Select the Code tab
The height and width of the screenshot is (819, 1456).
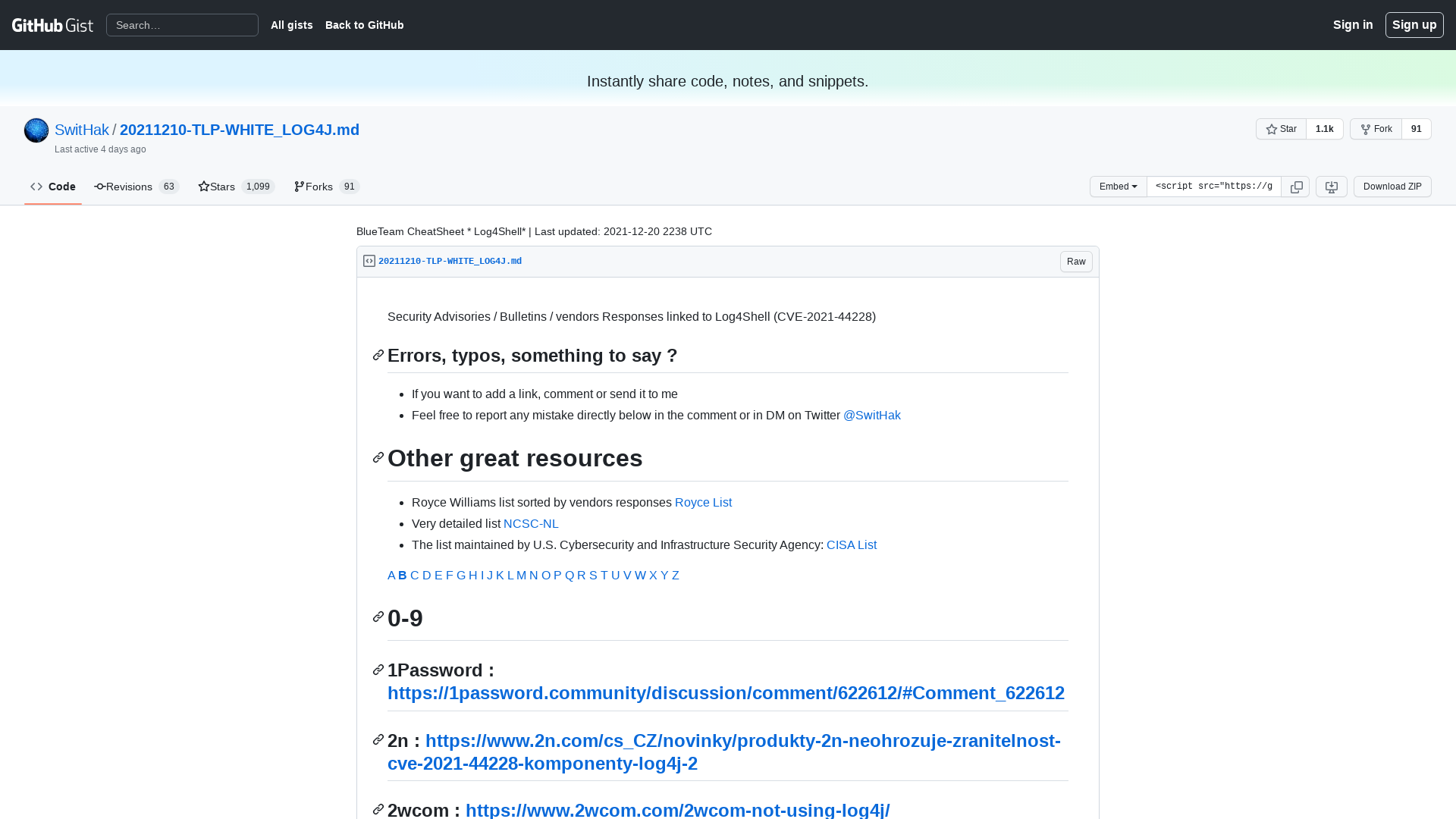pyautogui.click(x=53, y=187)
